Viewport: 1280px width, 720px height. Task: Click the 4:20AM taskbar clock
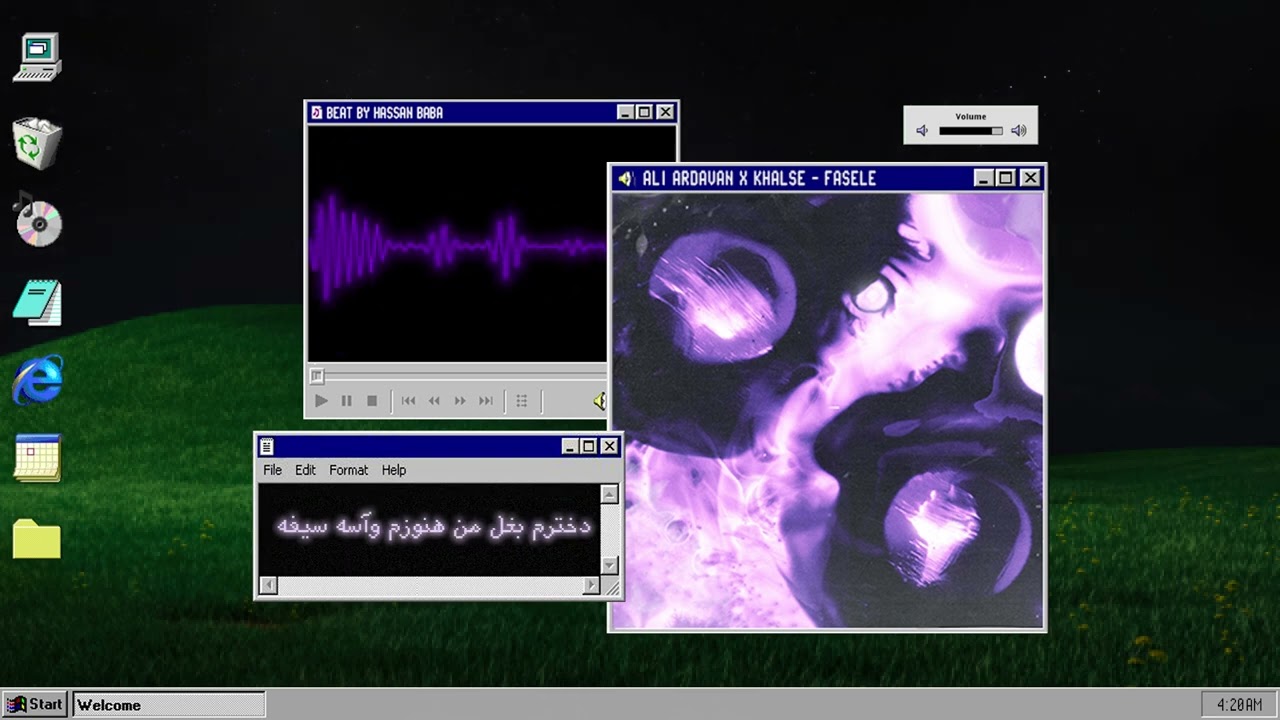coord(1239,705)
